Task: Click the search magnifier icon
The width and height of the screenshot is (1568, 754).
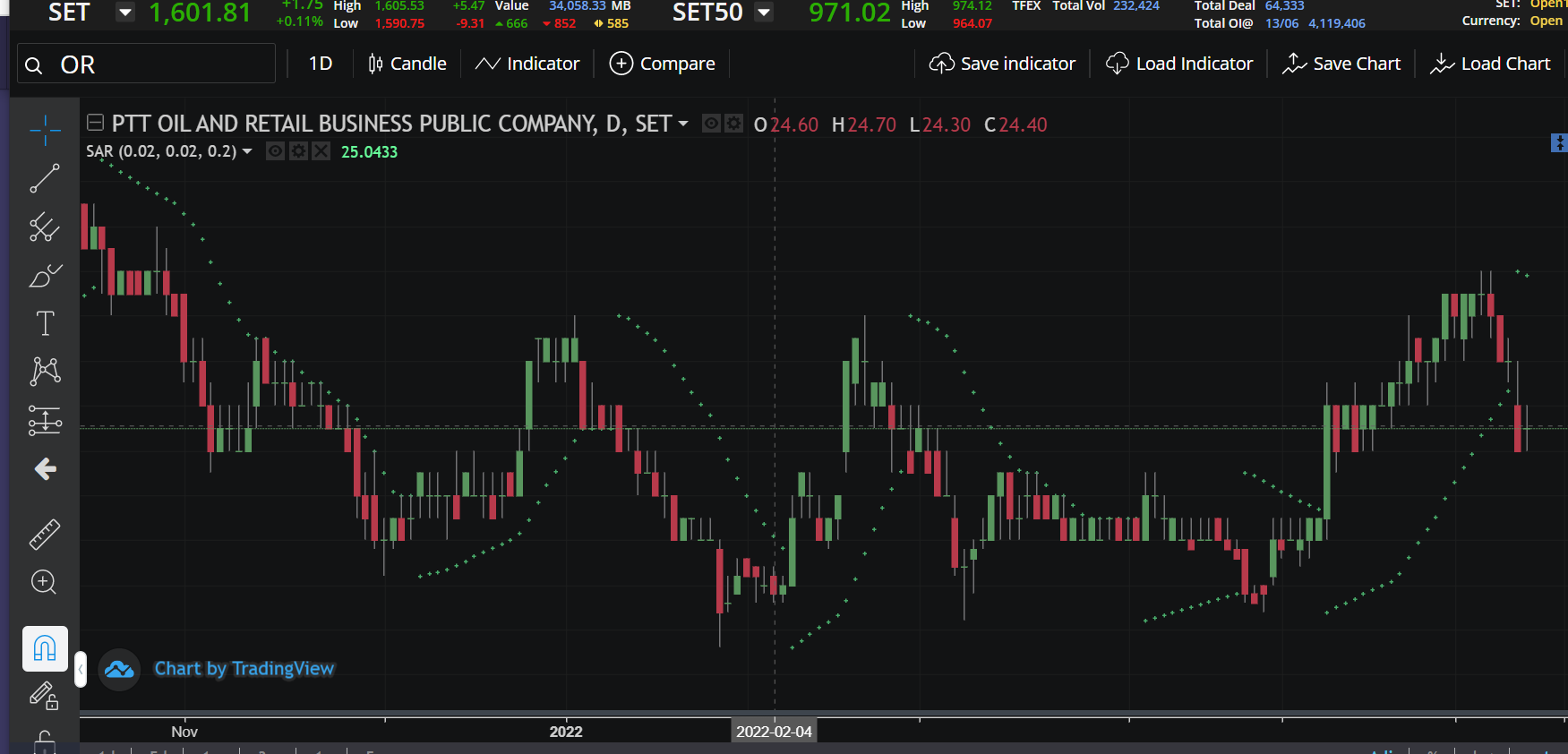Action: (34, 65)
